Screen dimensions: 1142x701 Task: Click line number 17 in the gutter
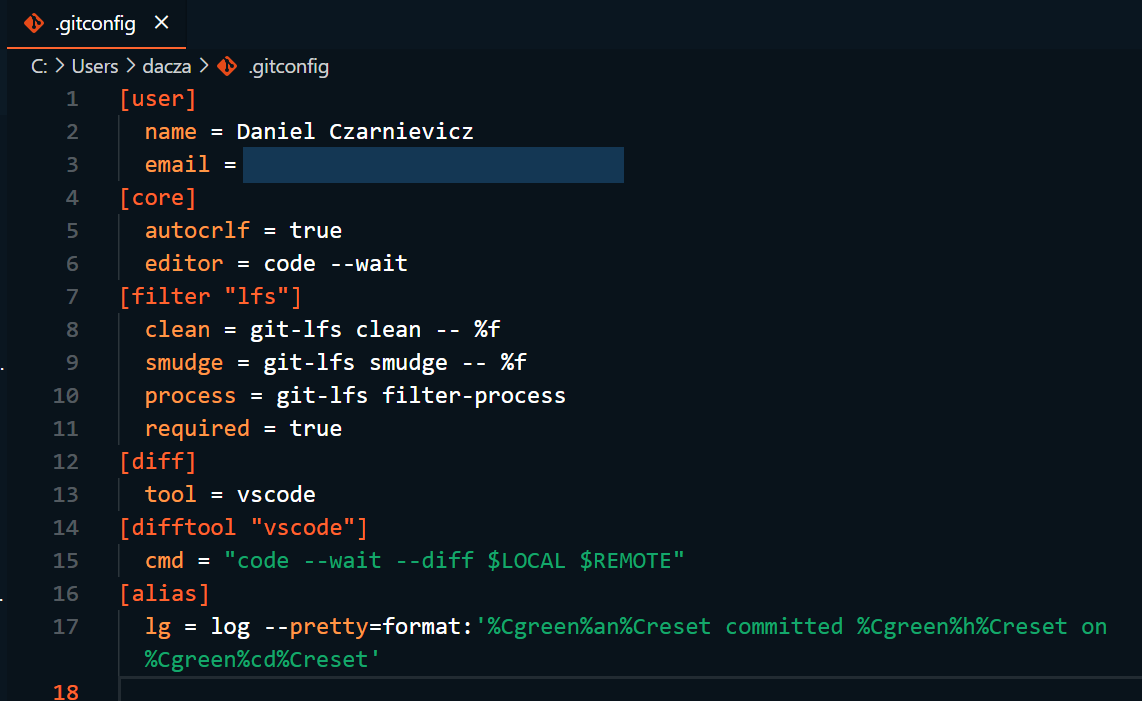coord(66,627)
